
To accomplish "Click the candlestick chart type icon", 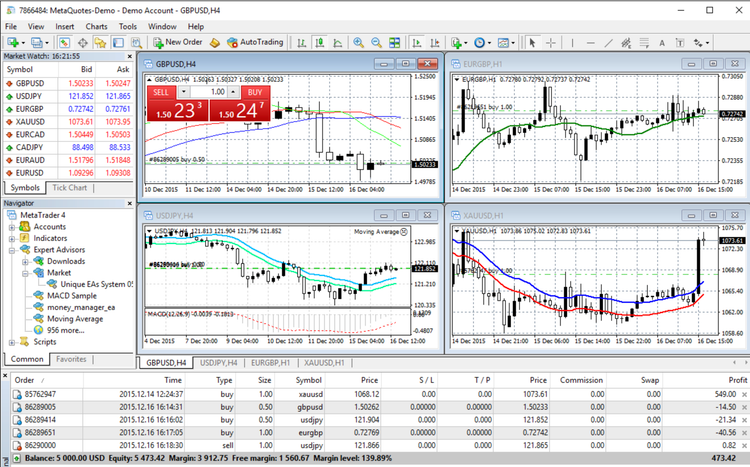I will (318, 43).
